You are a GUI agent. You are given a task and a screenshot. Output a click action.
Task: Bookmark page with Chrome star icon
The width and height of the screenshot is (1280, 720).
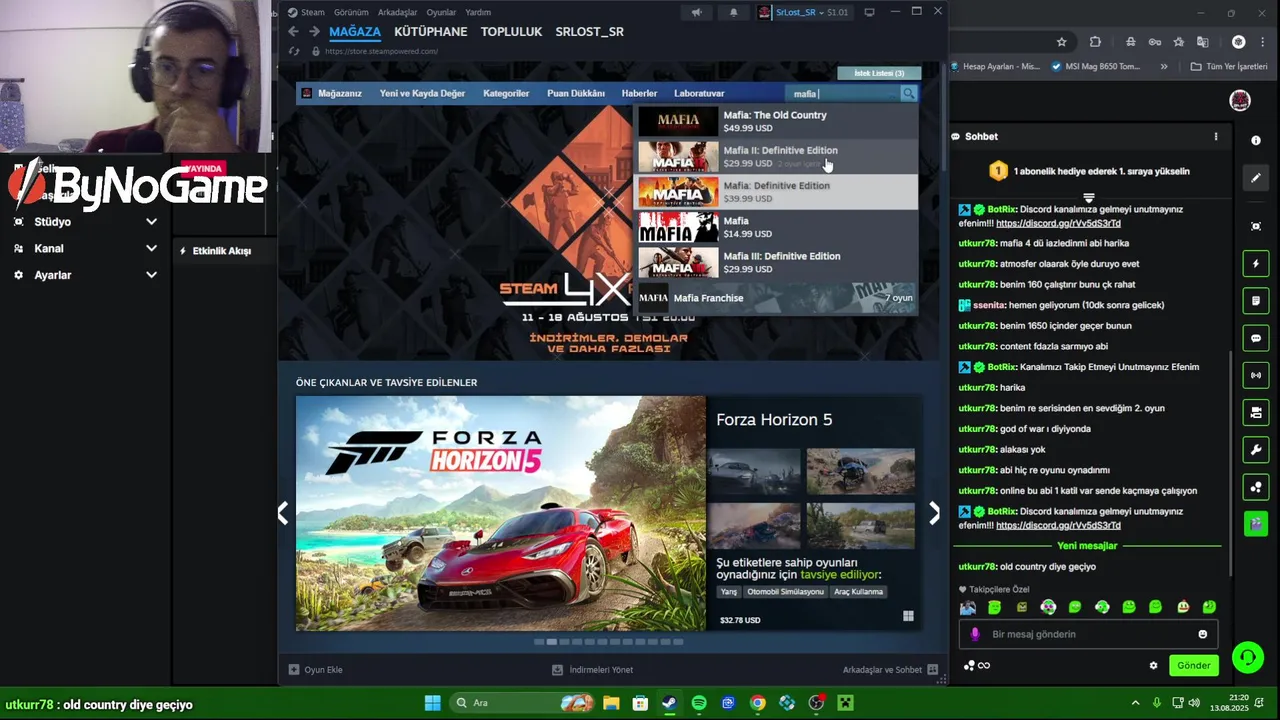coord(1061,42)
